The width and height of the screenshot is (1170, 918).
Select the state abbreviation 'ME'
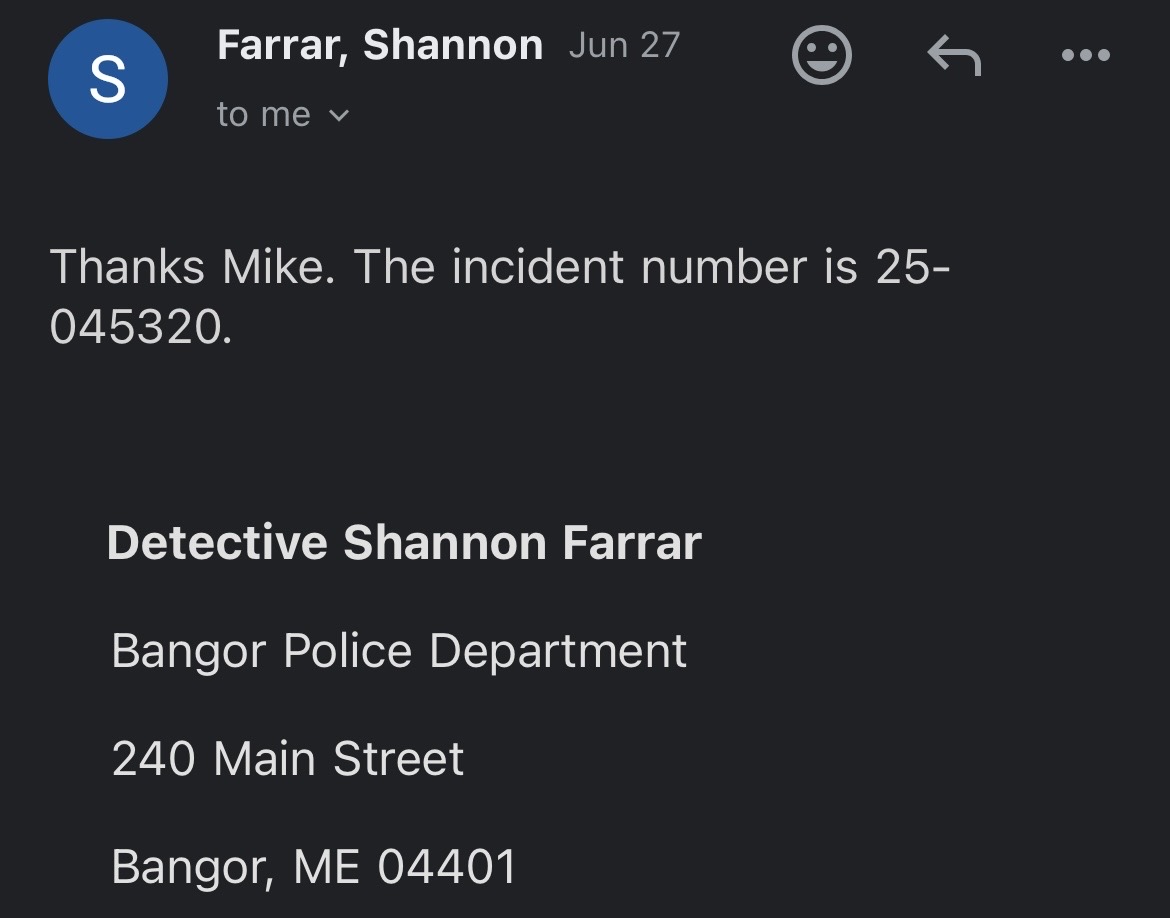tap(327, 867)
